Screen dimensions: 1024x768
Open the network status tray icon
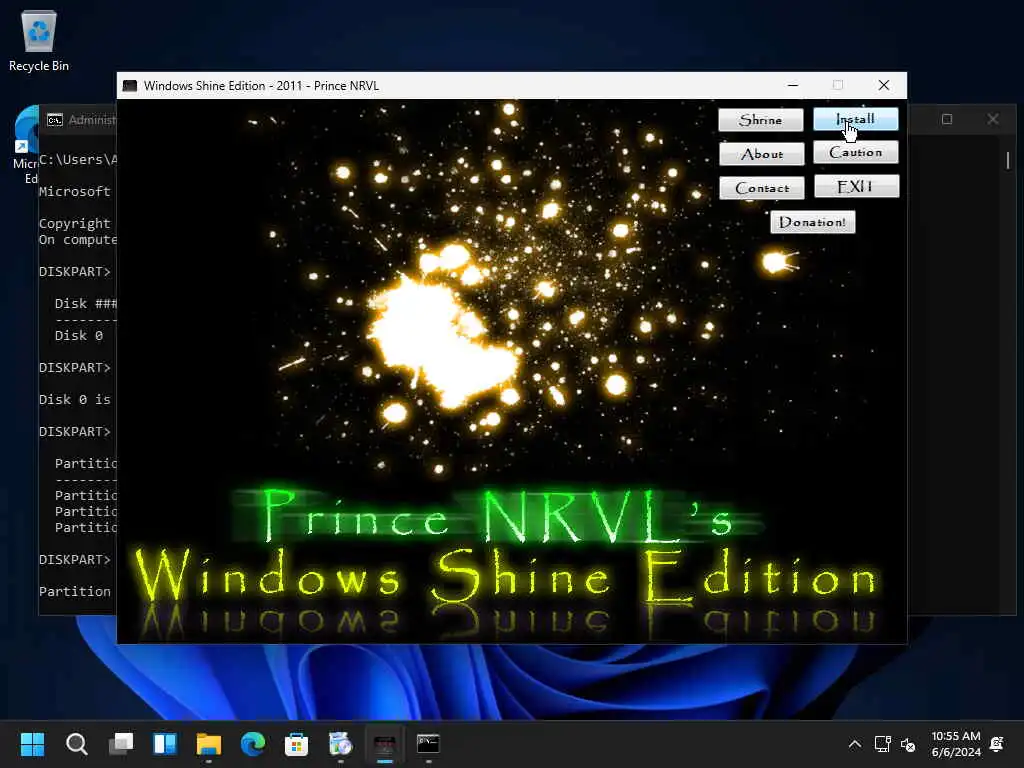(882, 744)
